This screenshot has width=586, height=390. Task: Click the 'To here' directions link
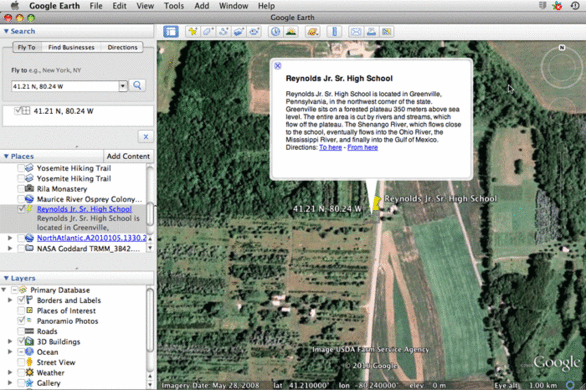click(330, 147)
